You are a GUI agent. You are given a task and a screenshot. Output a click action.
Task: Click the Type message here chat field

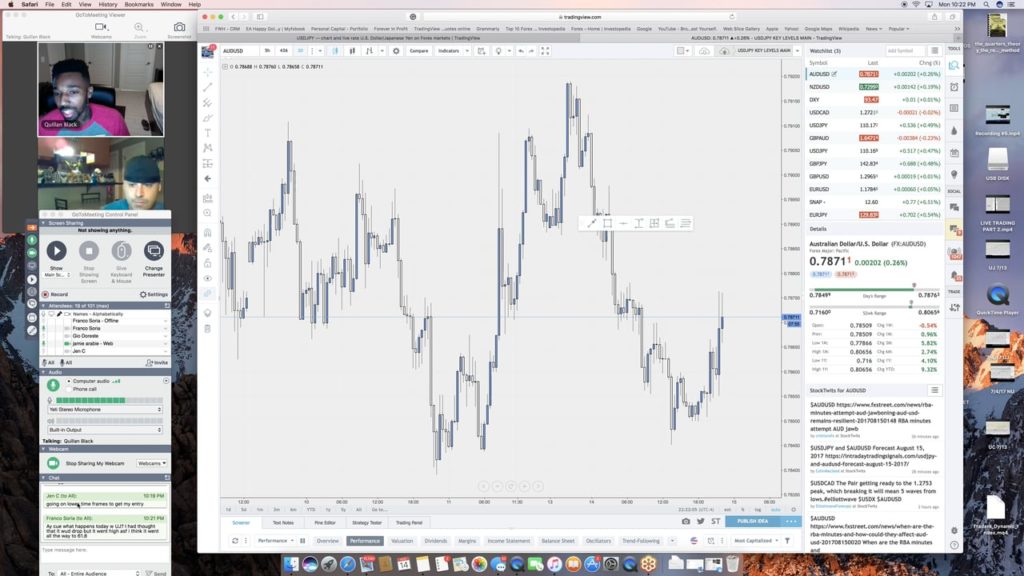point(104,554)
